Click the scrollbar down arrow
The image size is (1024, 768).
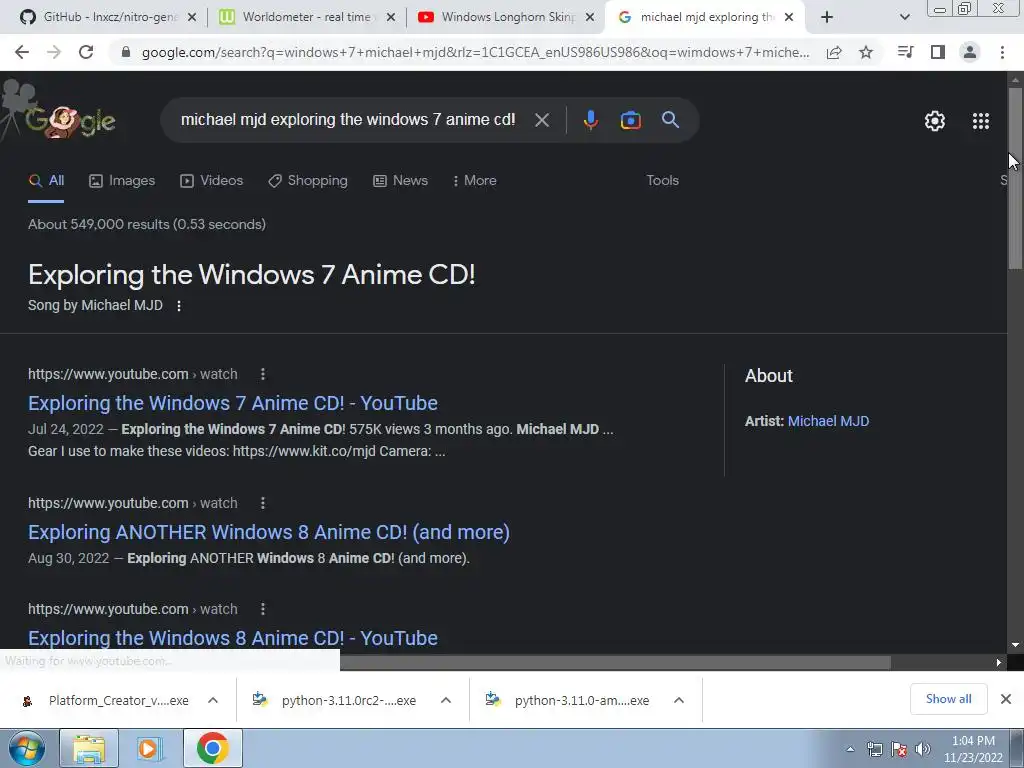pyautogui.click(x=1015, y=645)
